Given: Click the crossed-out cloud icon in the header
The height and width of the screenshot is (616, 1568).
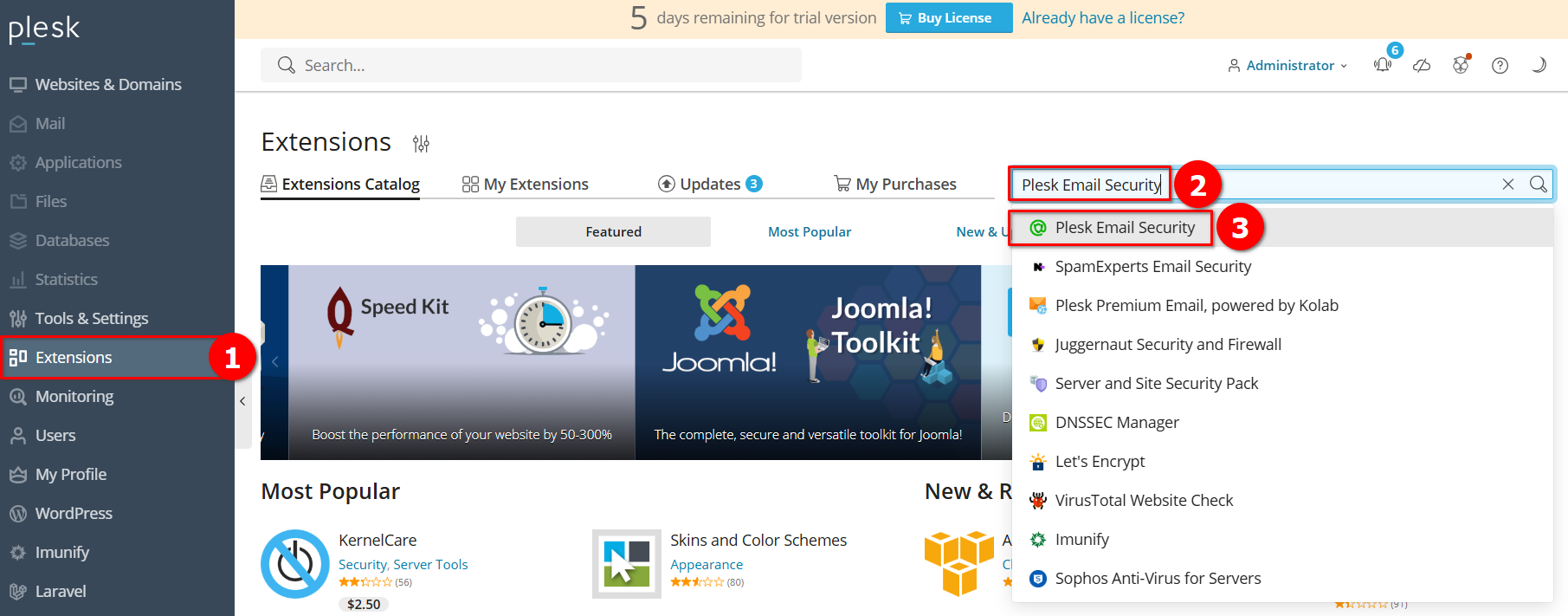Looking at the screenshot, I should click(1422, 65).
